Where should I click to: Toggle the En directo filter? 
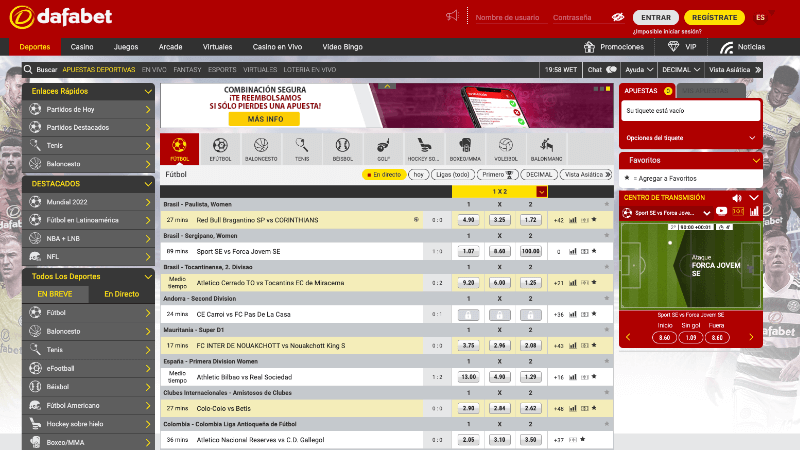pyautogui.click(x=384, y=174)
